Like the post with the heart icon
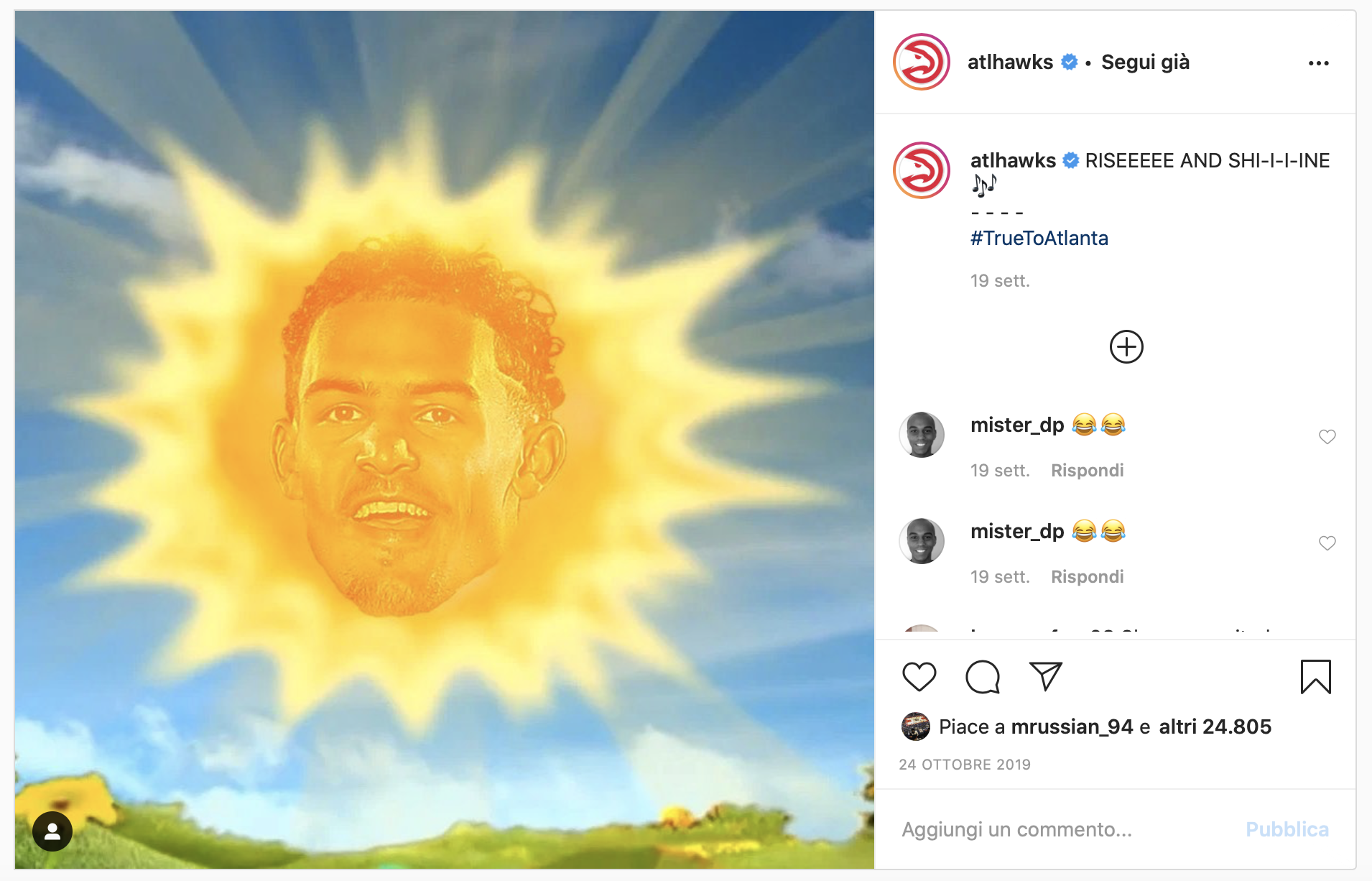1372x881 pixels. tap(919, 677)
